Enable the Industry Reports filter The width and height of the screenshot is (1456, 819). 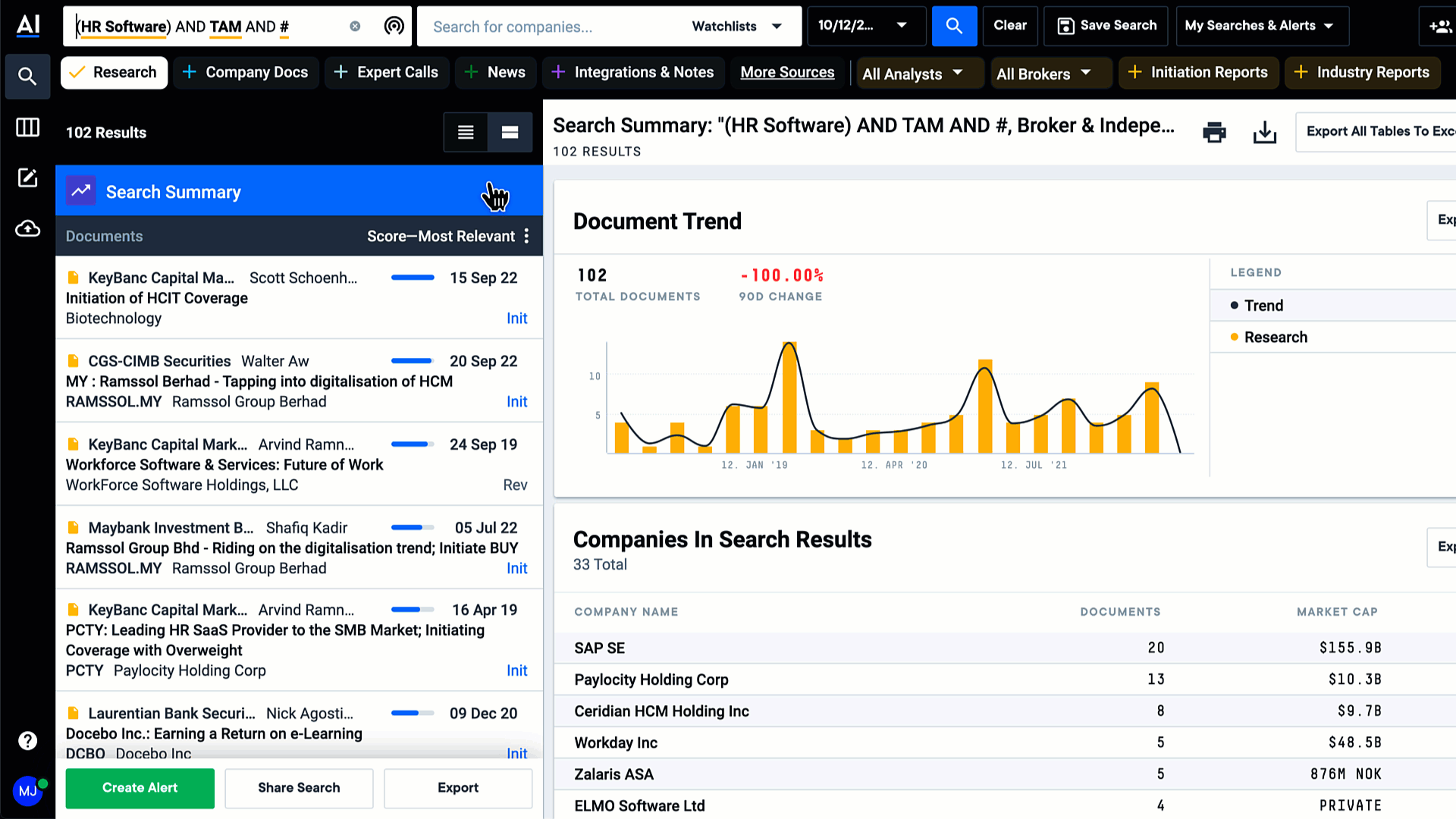(1362, 73)
